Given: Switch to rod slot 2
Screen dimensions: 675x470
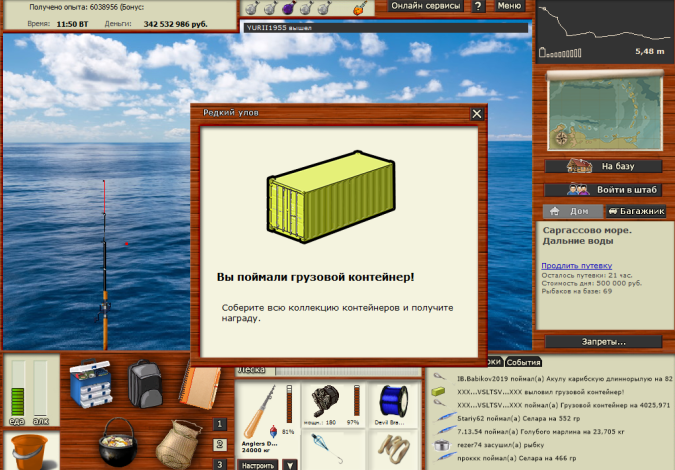Looking at the screenshot, I should 219,444.
